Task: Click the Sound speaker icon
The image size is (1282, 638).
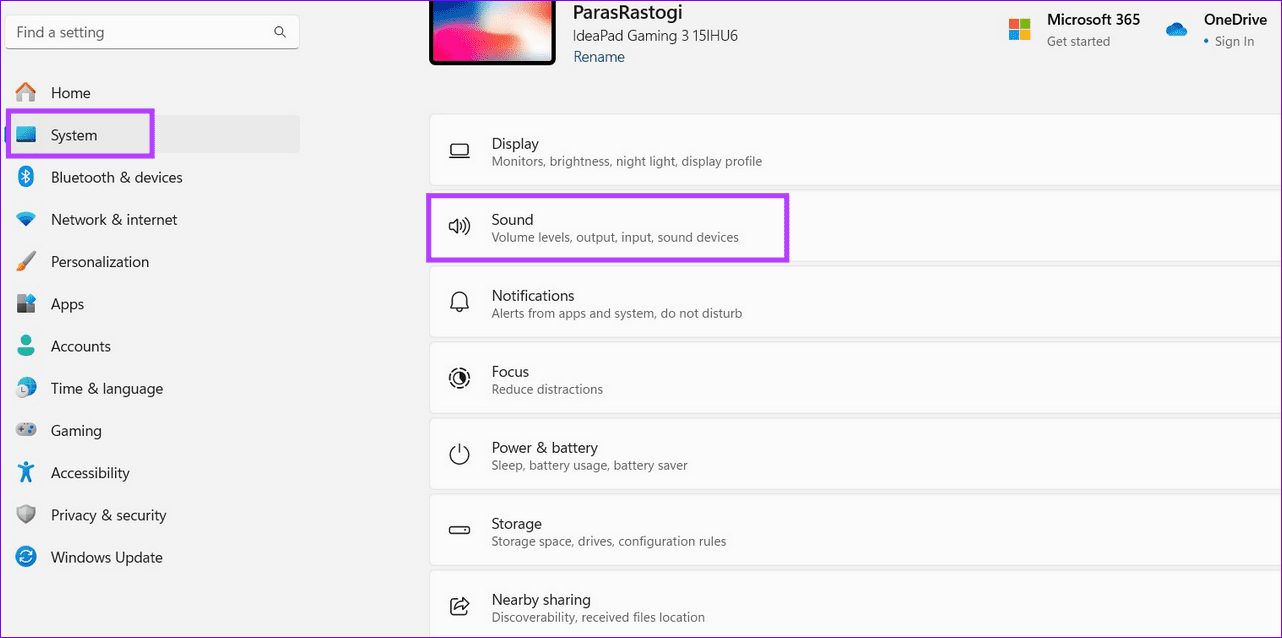Action: [x=459, y=226]
